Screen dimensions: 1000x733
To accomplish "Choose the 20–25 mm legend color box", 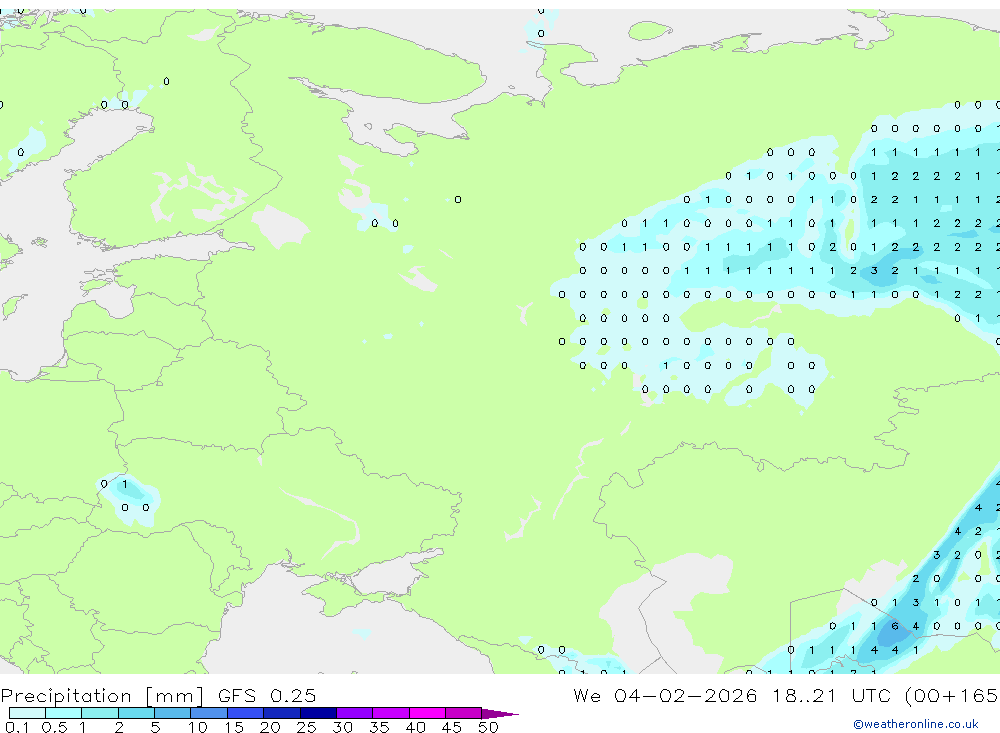I will point(282,713).
